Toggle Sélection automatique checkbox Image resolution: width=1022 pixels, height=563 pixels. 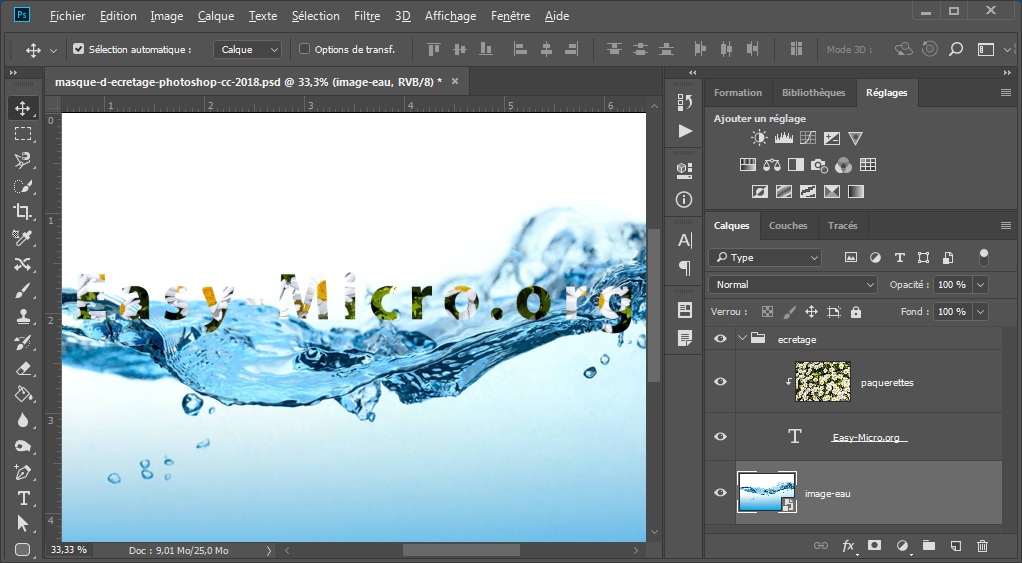pyautogui.click(x=79, y=49)
